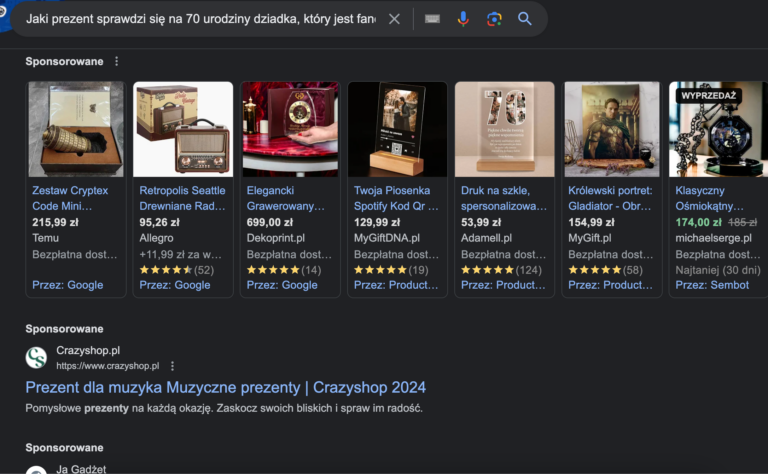This screenshot has width=768, height=474.
Task: Open three-dot options beside crazyshop.pl URL
Action: tap(172, 366)
